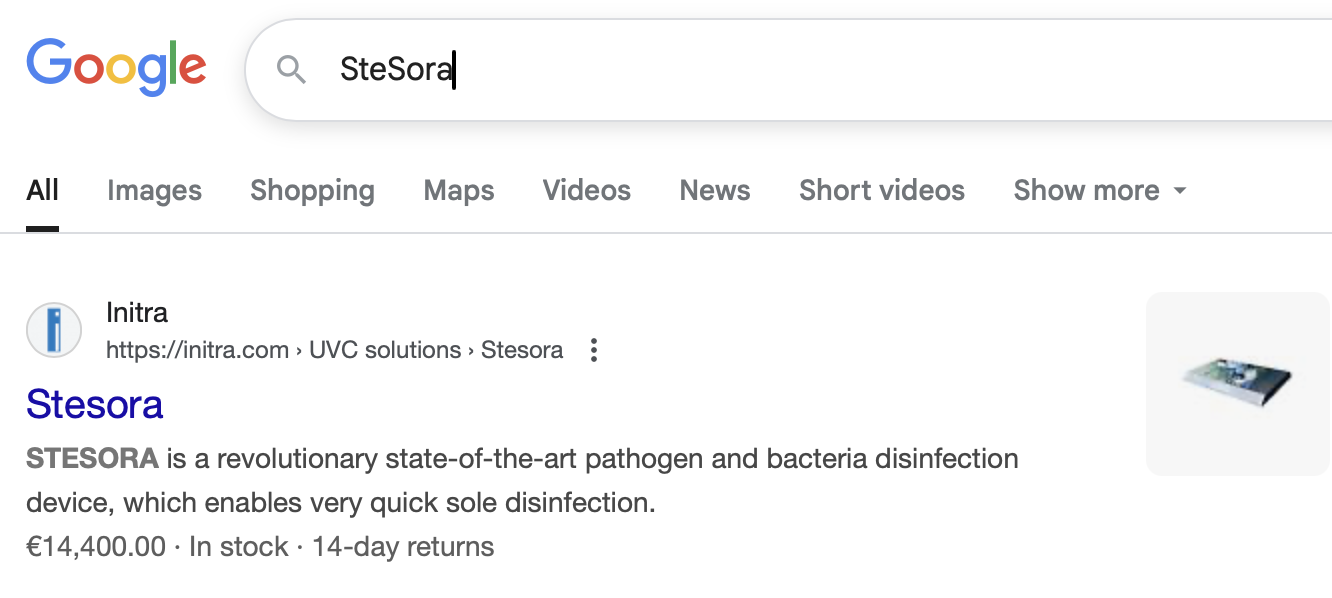
Task: Select the All results tab
Action: [42, 190]
